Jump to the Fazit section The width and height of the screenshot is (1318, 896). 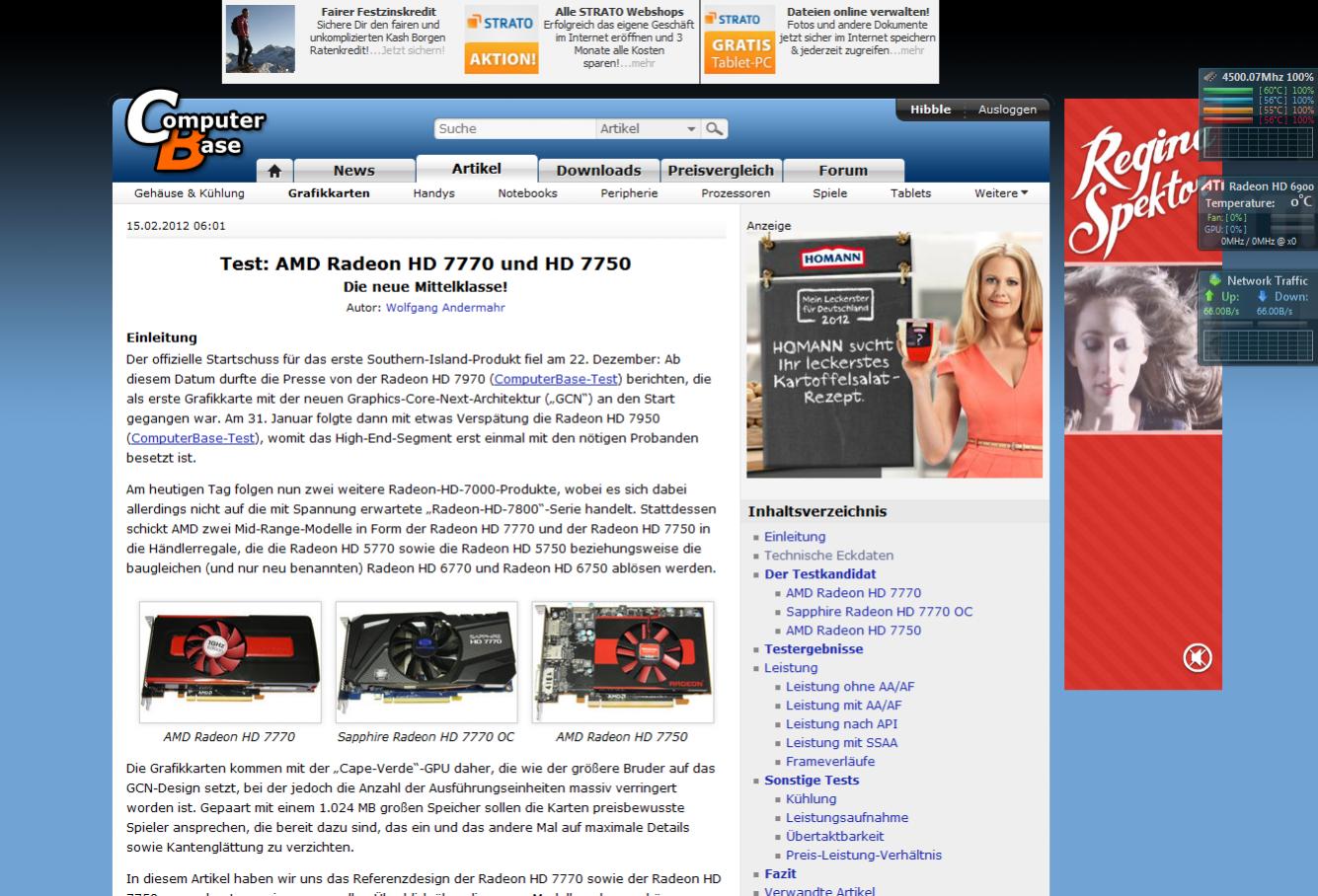pyautogui.click(x=780, y=874)
